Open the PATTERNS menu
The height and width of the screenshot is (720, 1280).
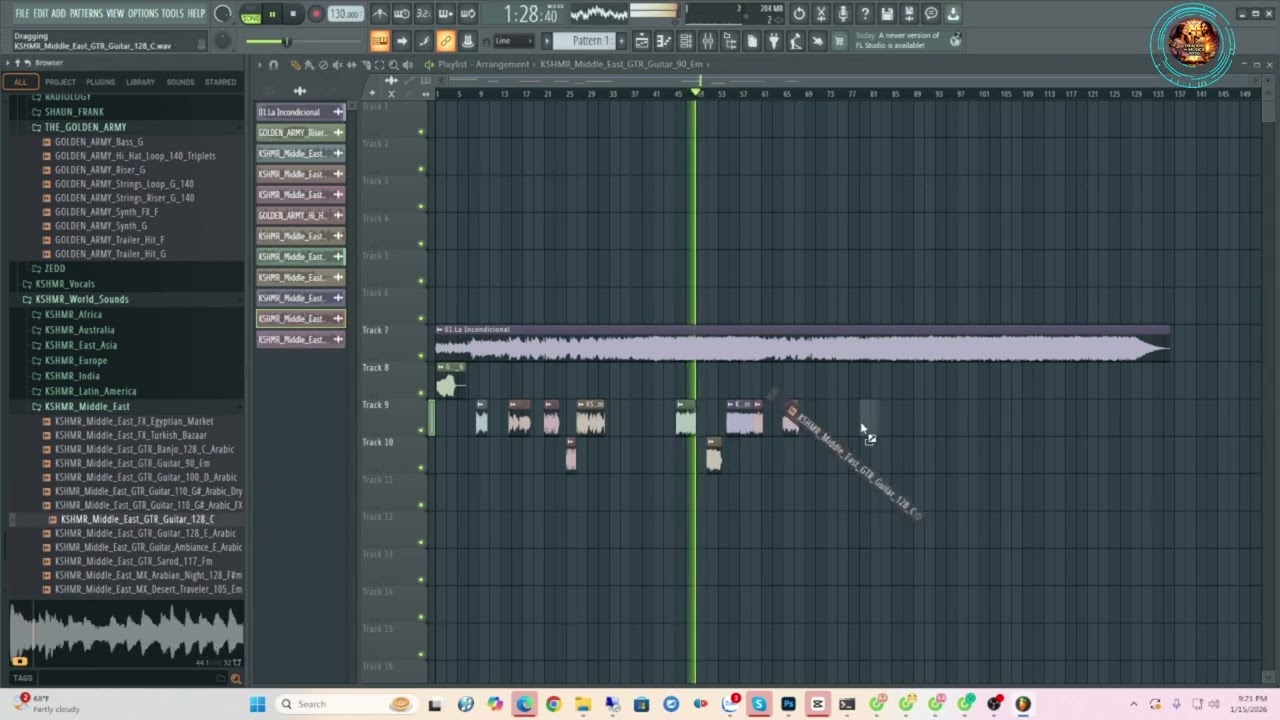(x=86, y=14)
